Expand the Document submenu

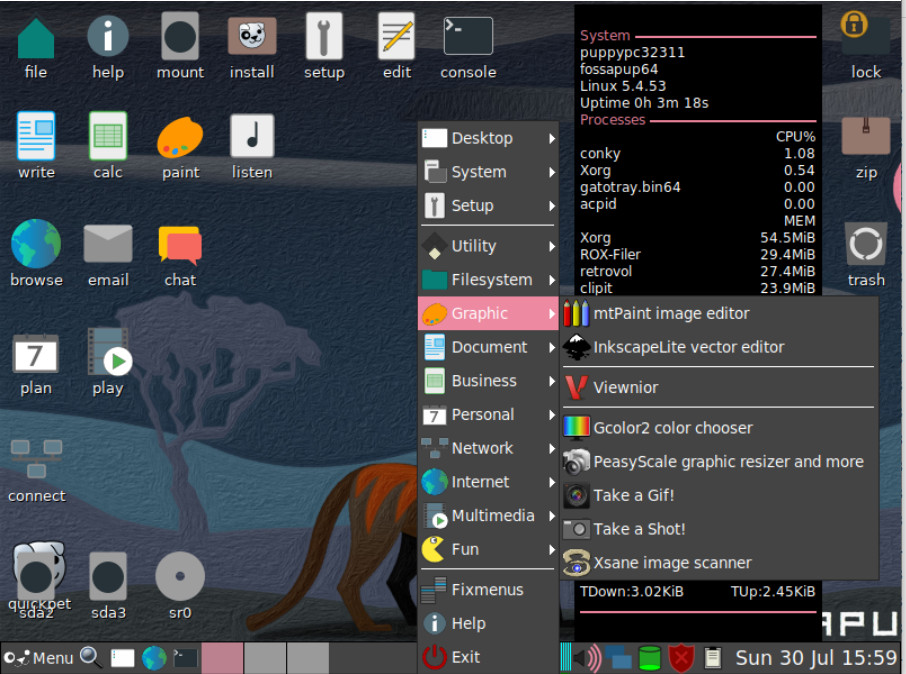click(488, 347)
